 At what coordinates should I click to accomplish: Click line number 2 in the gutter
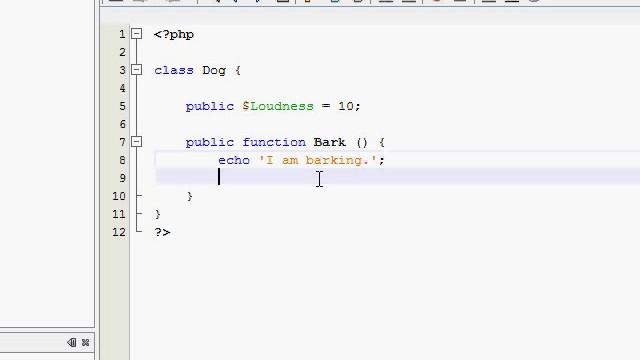pyautogui.click(x=122, y=52)
